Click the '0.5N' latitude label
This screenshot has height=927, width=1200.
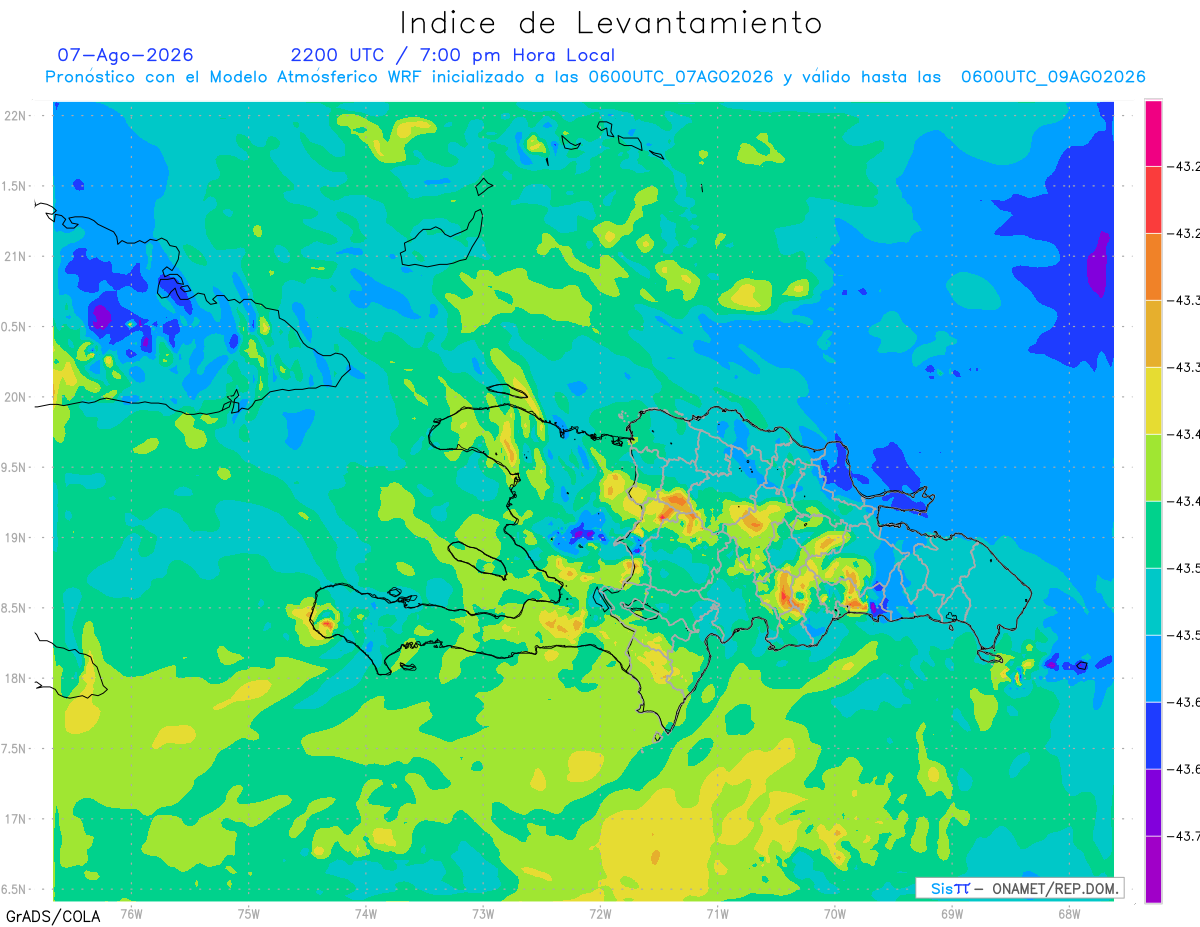[15, 327]
